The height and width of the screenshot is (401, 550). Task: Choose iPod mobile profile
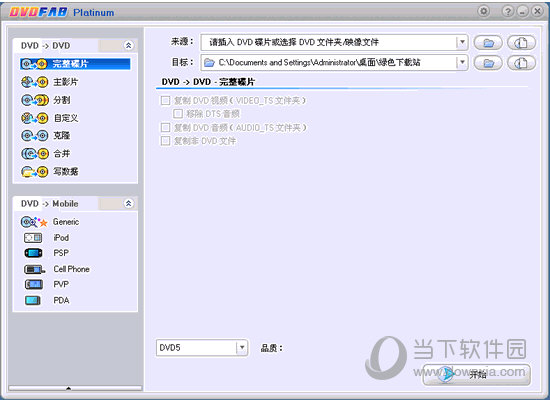click(61, 238)
